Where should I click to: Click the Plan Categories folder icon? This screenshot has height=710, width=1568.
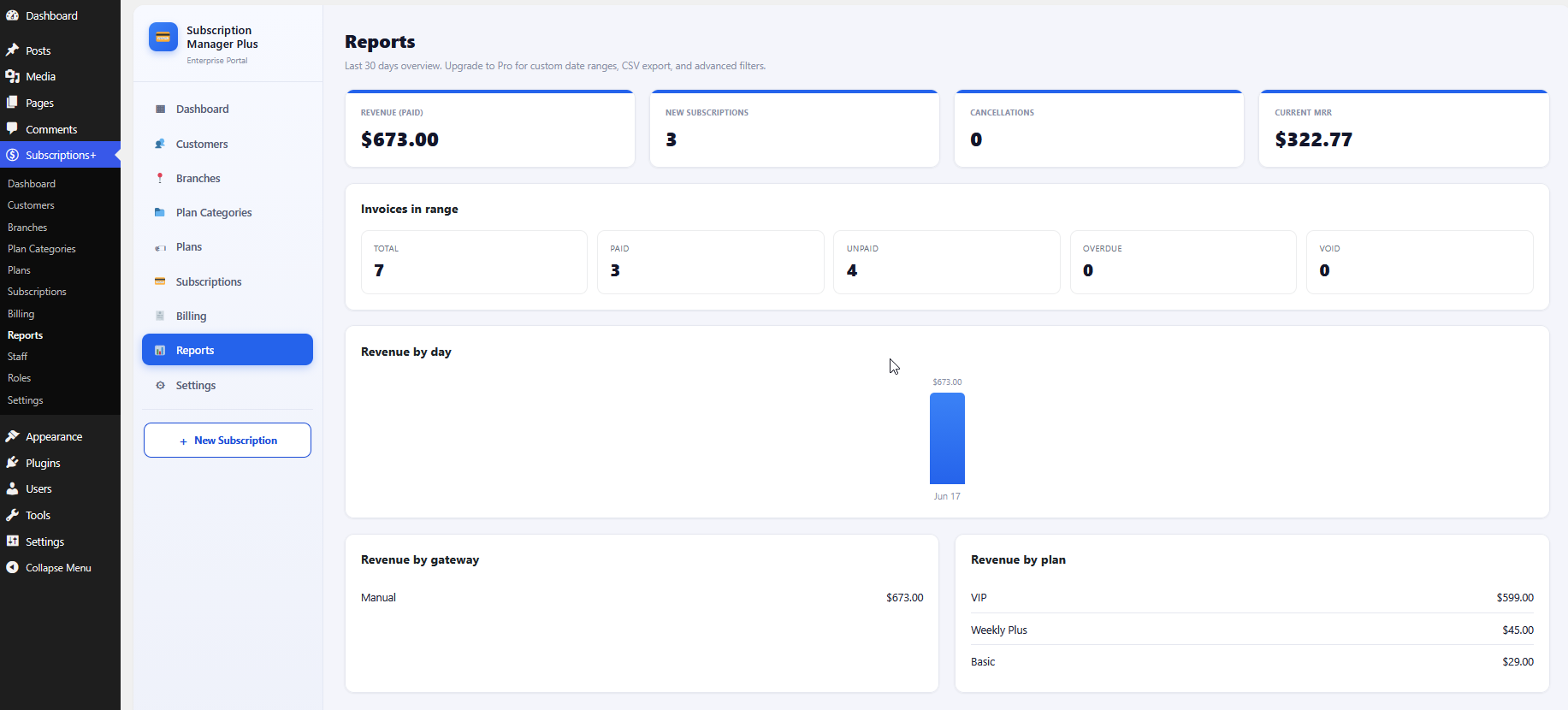point(160,212)
